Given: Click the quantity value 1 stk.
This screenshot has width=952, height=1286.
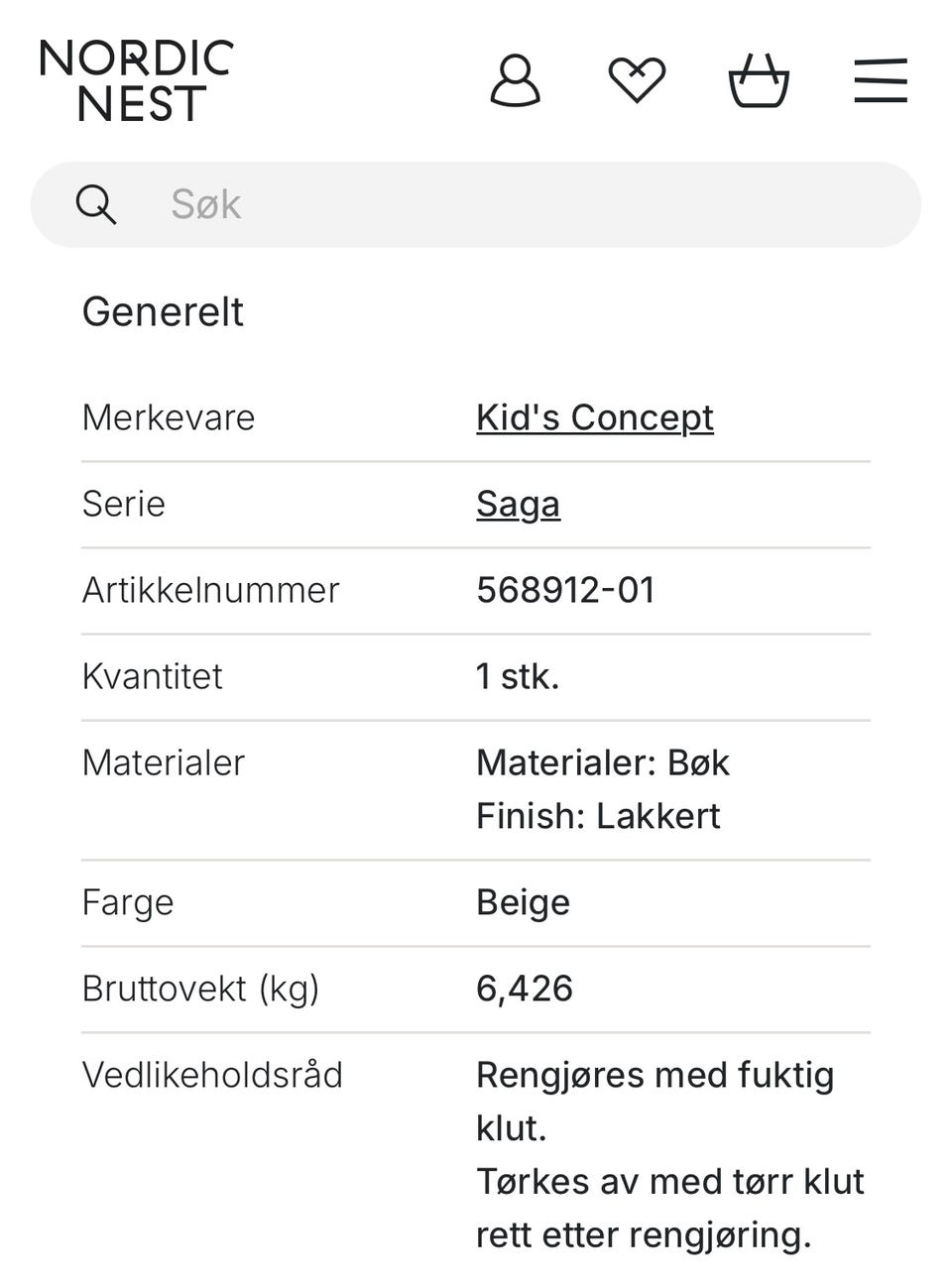Looking at the screenshot, I should click(x=518, y=676).
